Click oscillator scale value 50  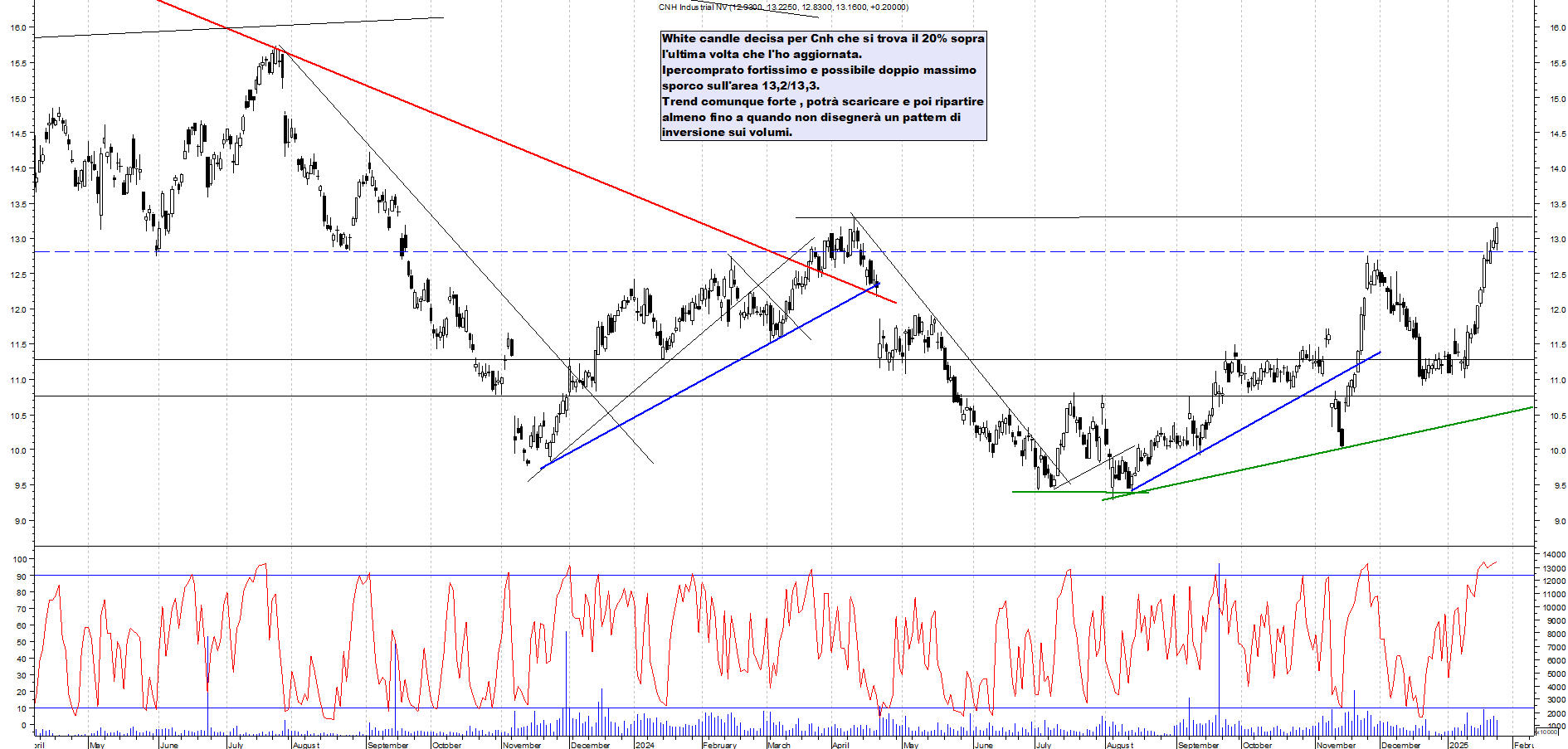point(22,643)
